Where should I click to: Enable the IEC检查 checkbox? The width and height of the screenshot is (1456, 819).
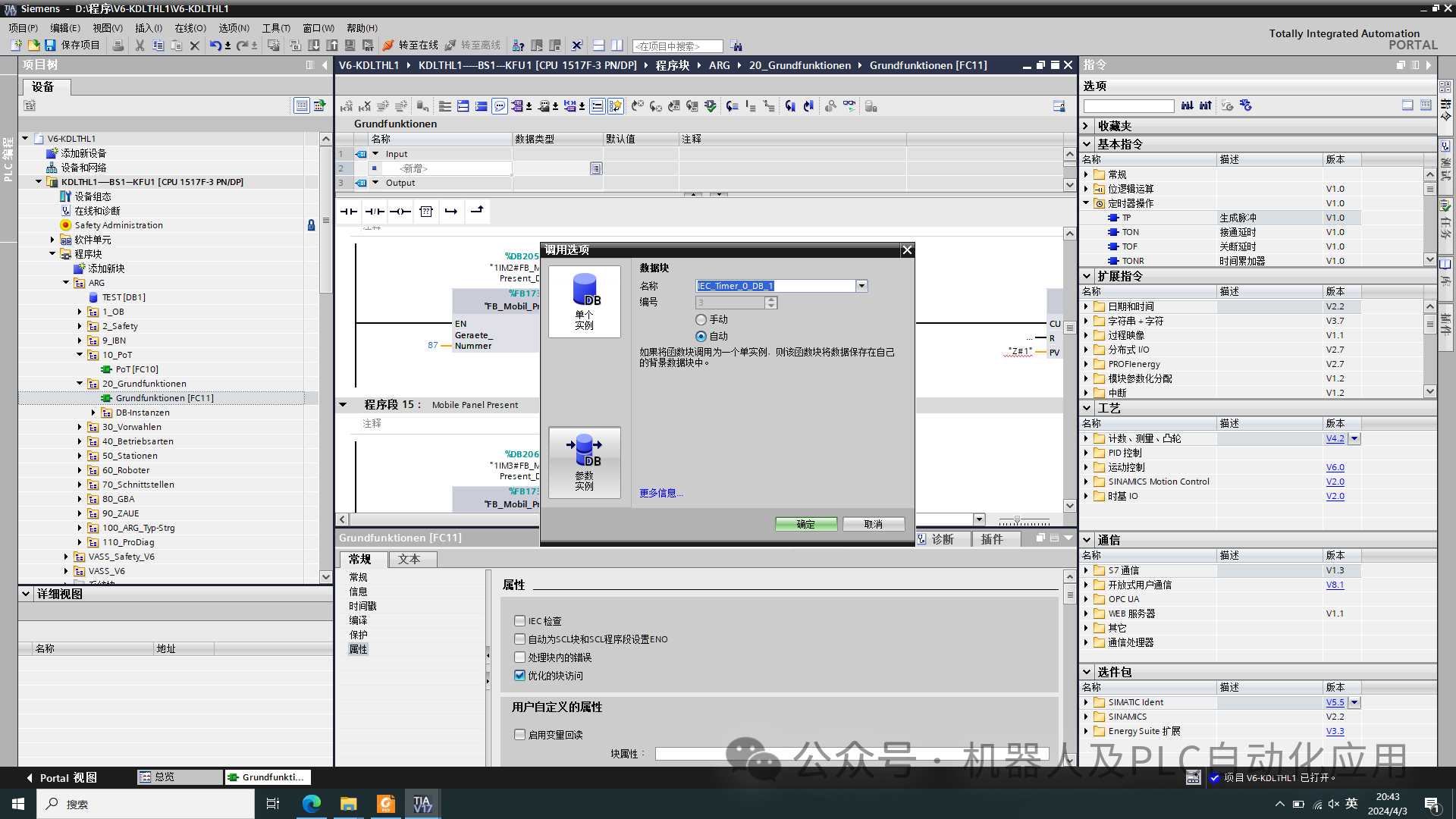(x=519, y=621)
